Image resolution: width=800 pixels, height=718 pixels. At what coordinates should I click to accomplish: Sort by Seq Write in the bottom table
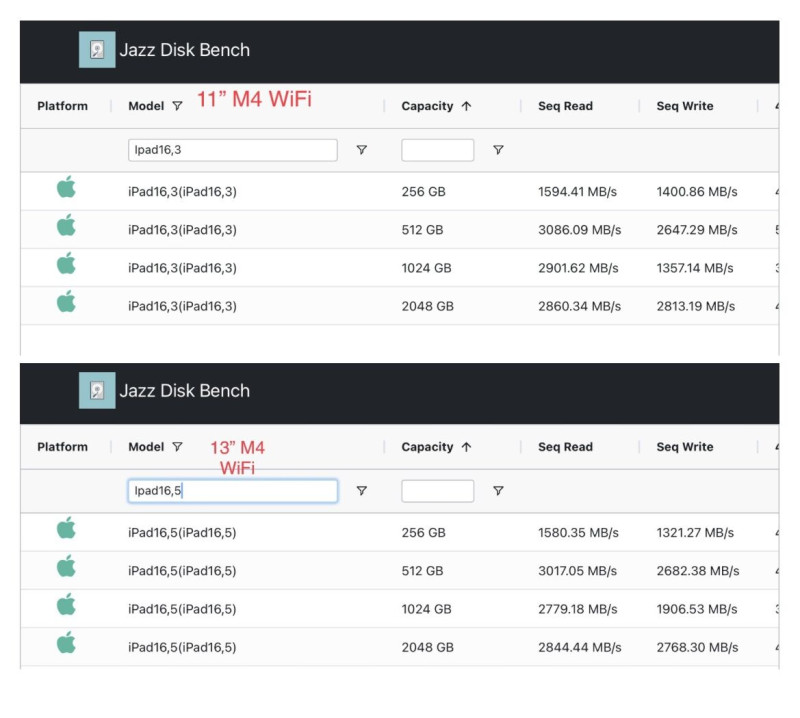(685, 447)
